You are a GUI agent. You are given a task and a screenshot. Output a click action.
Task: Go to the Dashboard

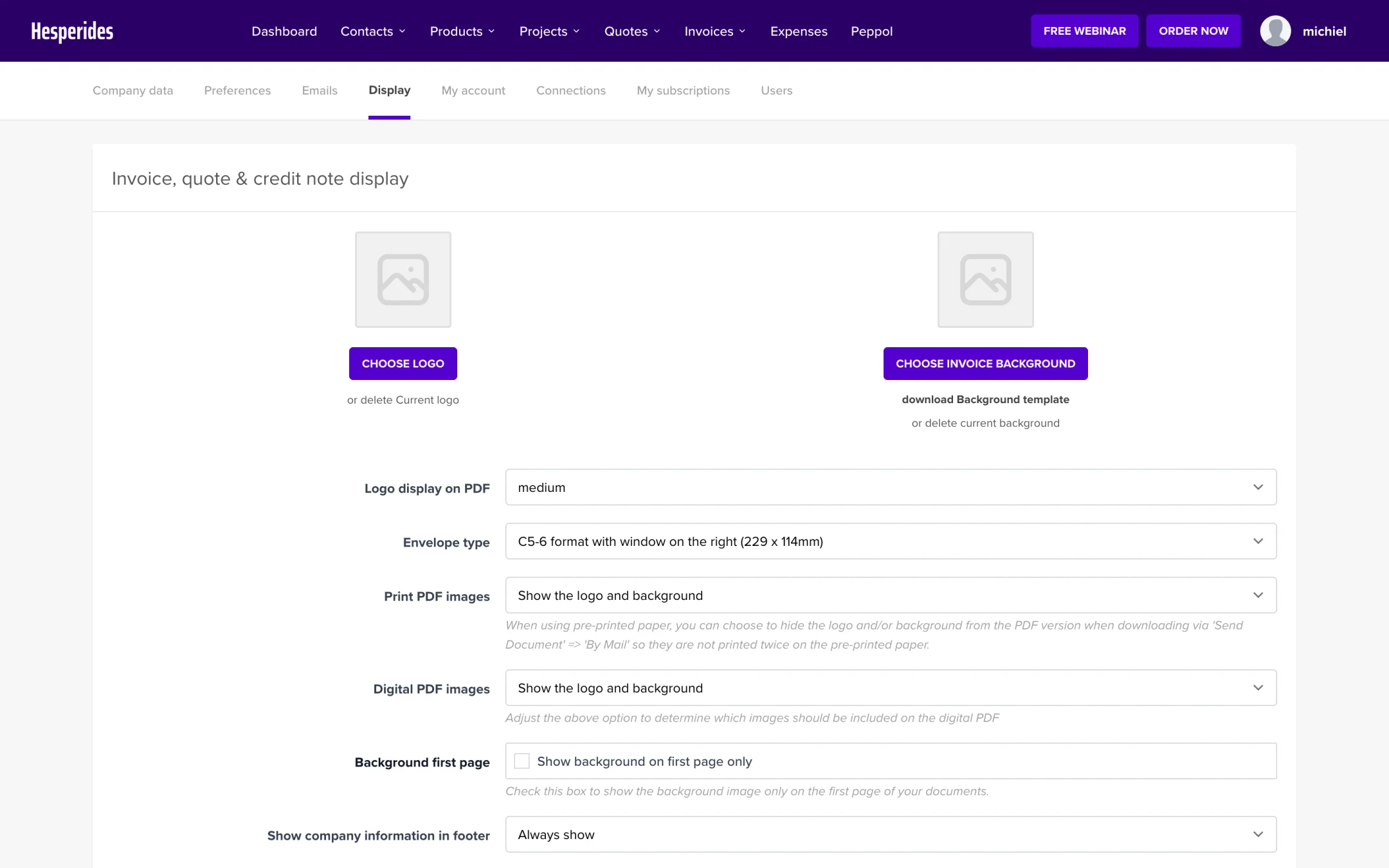tap(284, 31)
